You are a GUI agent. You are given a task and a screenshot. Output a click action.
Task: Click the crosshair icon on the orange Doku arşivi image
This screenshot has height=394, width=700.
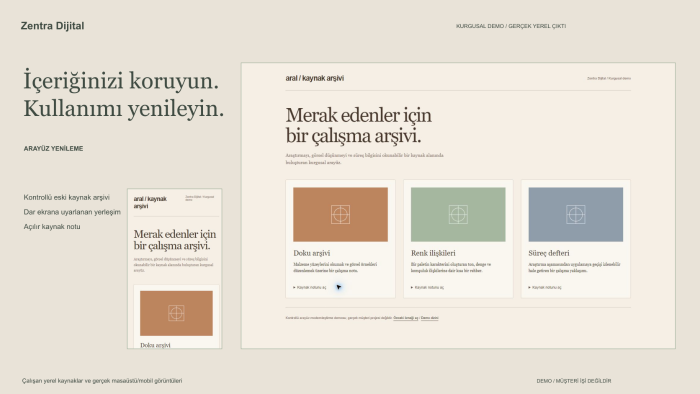click(340, 215)
